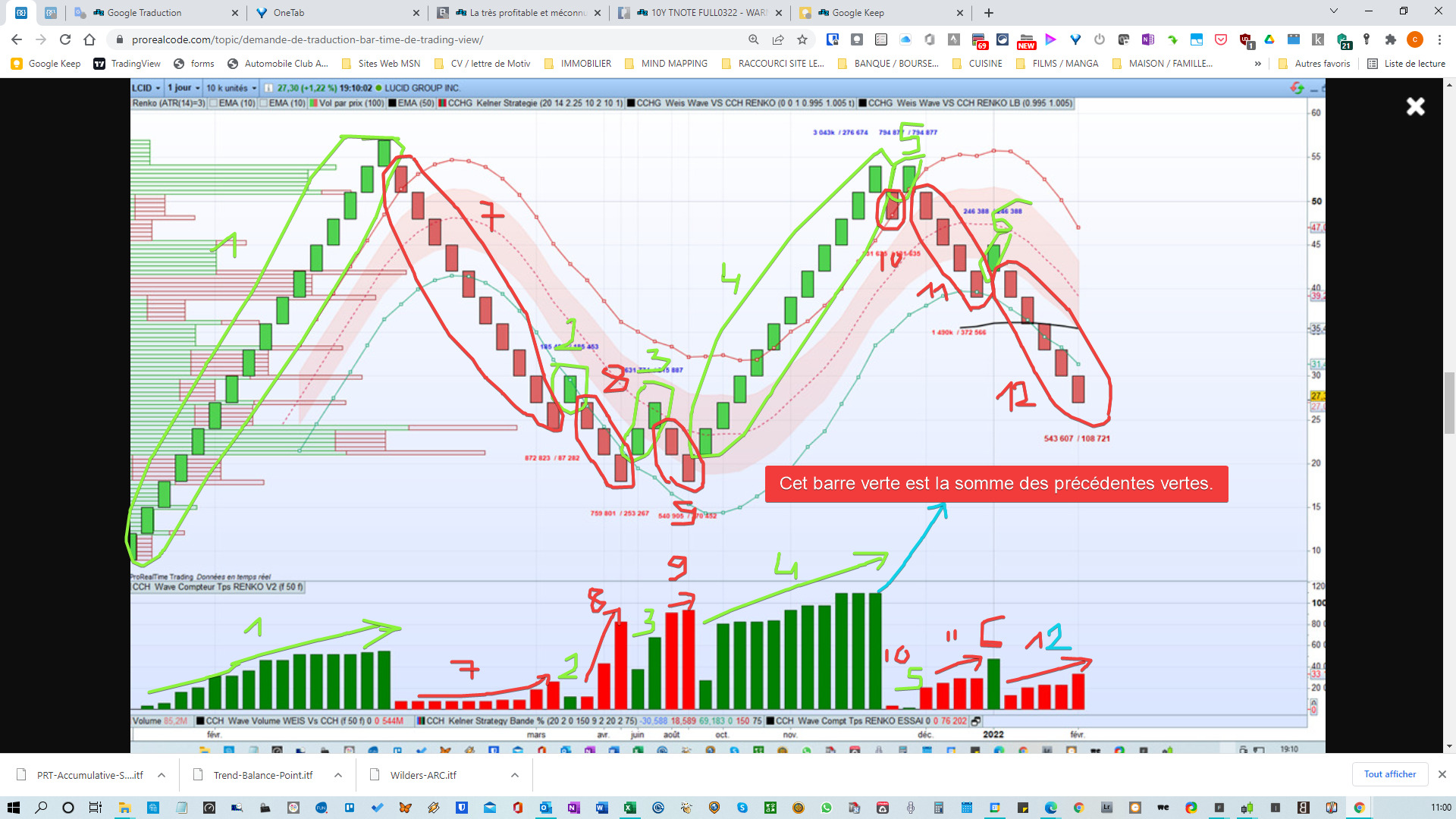
Task: Open the TradingView bookmark
Action: tap(127, 64)
